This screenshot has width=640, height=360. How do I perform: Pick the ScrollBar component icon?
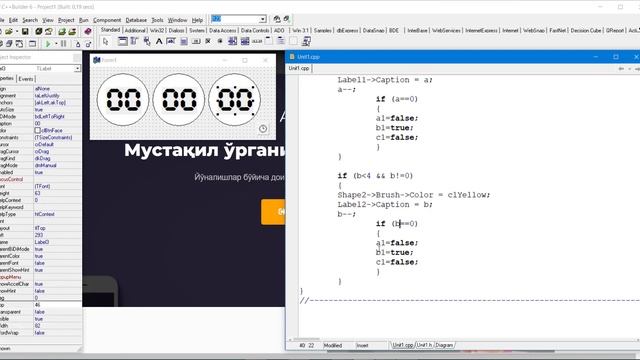point(257,41)
